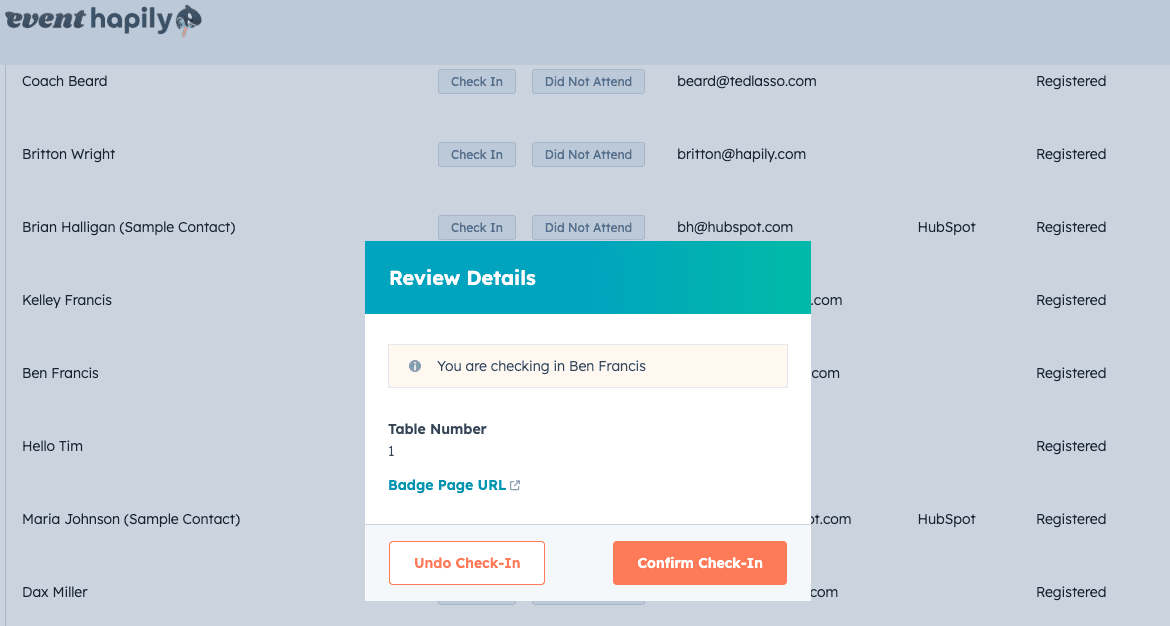Image resolution: width=1170 pixels, height=626 pixels.
Task: Select Maria Johnson (Sample Contact) name
Action: (x=131, y=519)
